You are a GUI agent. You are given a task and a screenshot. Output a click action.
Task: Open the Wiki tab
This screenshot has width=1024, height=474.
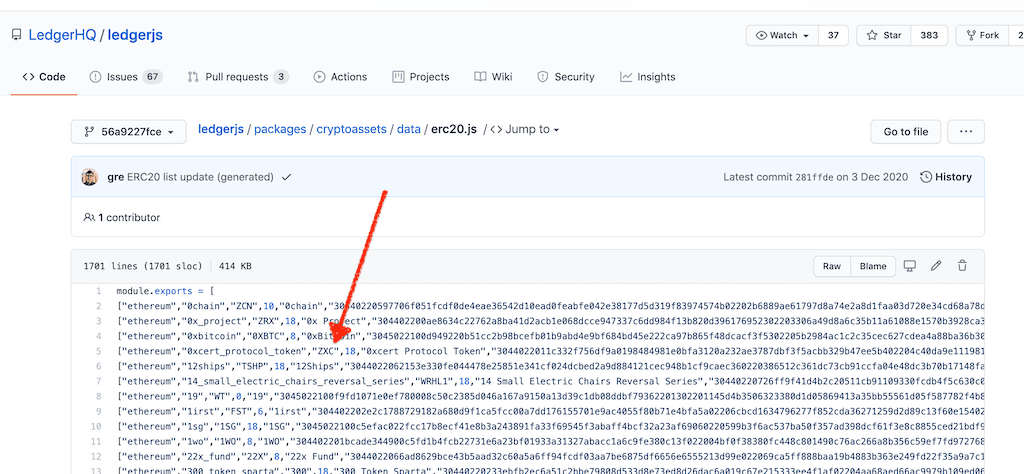493,77
